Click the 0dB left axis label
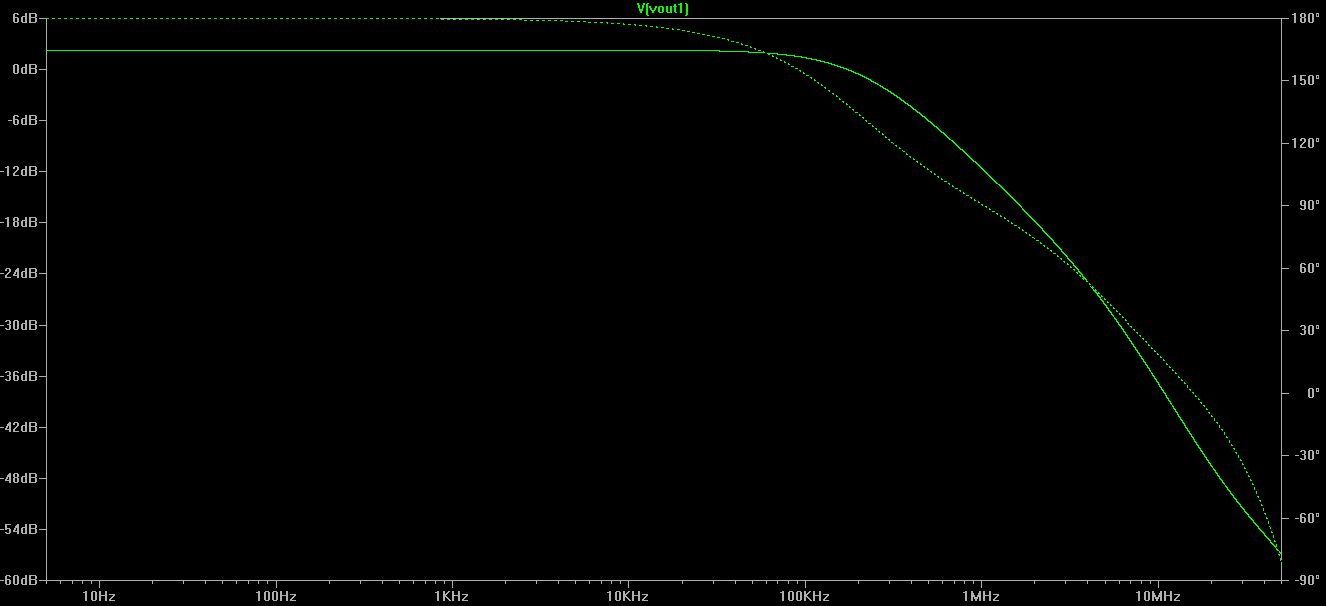 [x=26, y=69]
